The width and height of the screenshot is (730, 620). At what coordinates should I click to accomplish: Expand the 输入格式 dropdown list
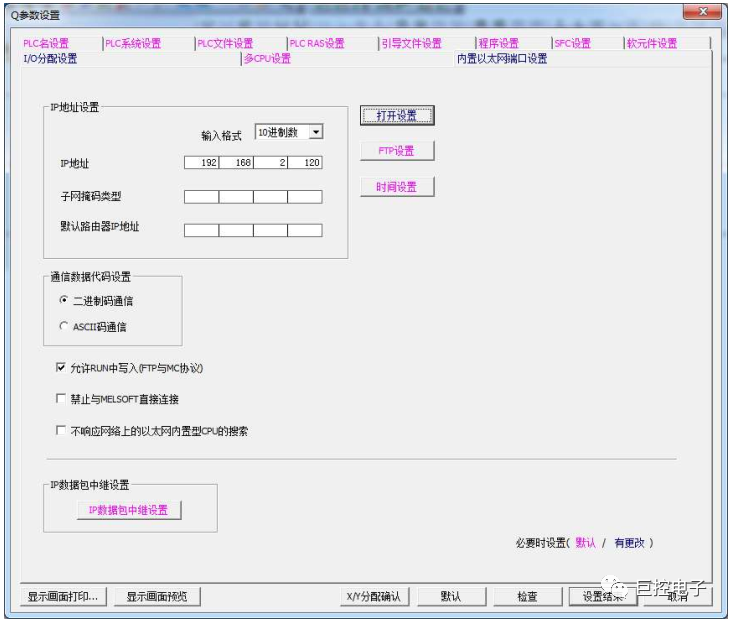click(315, 132)
